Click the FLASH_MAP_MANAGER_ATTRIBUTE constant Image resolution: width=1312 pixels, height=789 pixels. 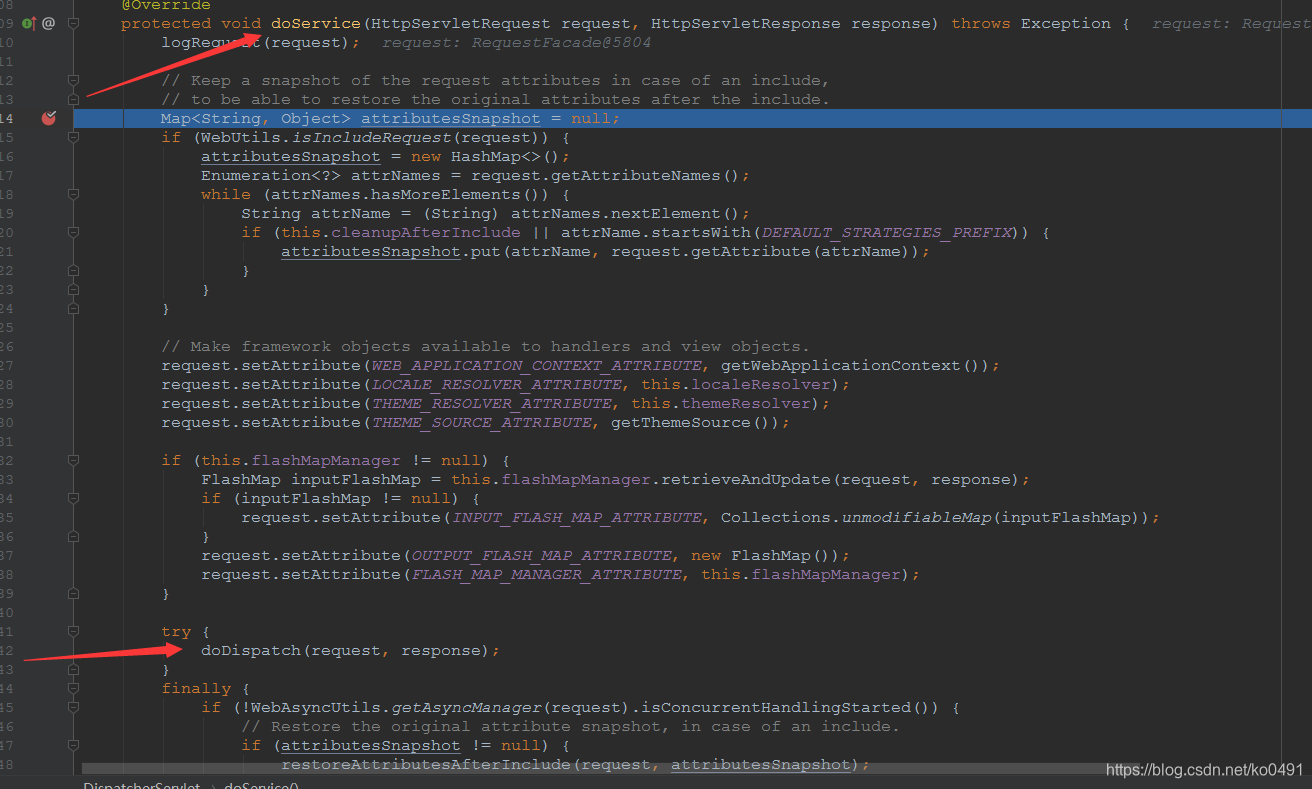pos(546,574)
